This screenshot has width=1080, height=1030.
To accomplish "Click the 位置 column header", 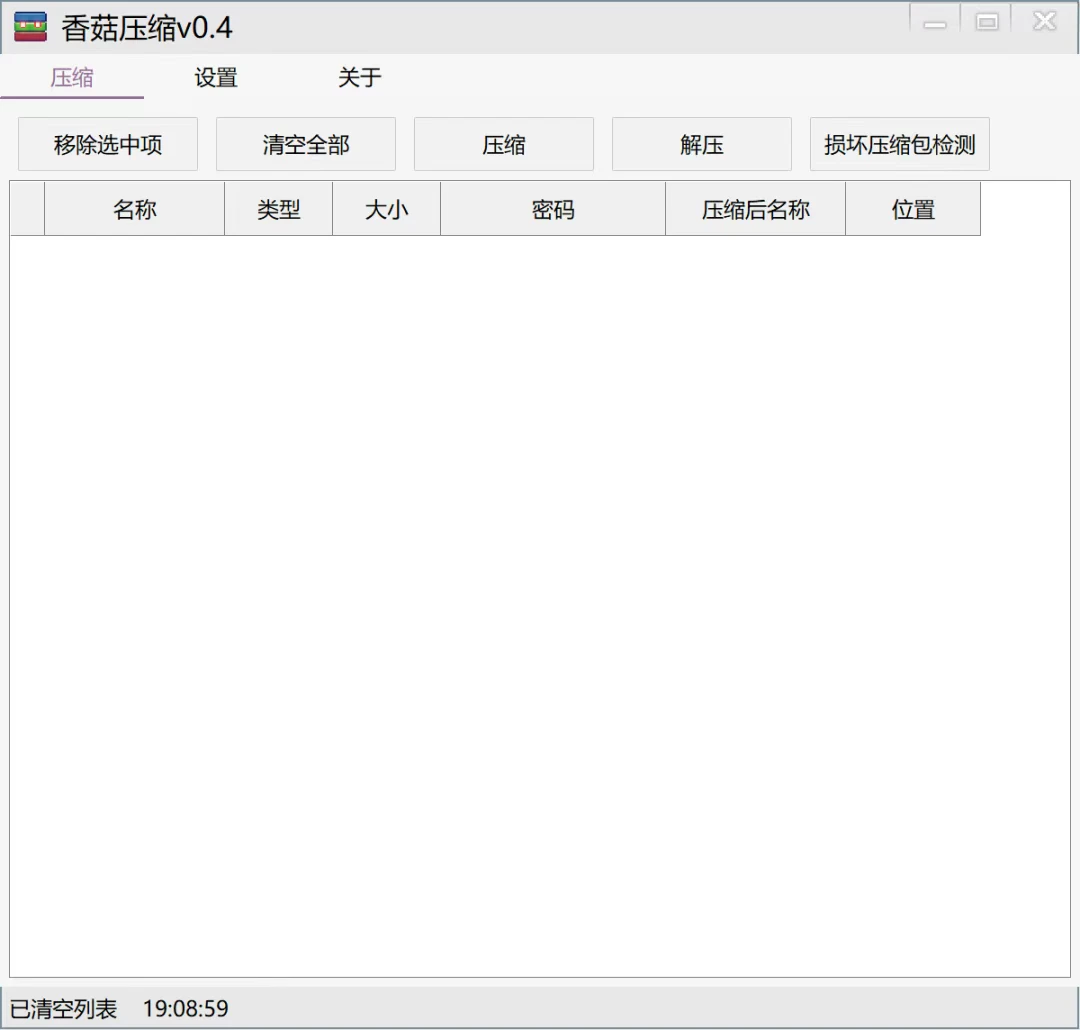I will click(913, 208).
